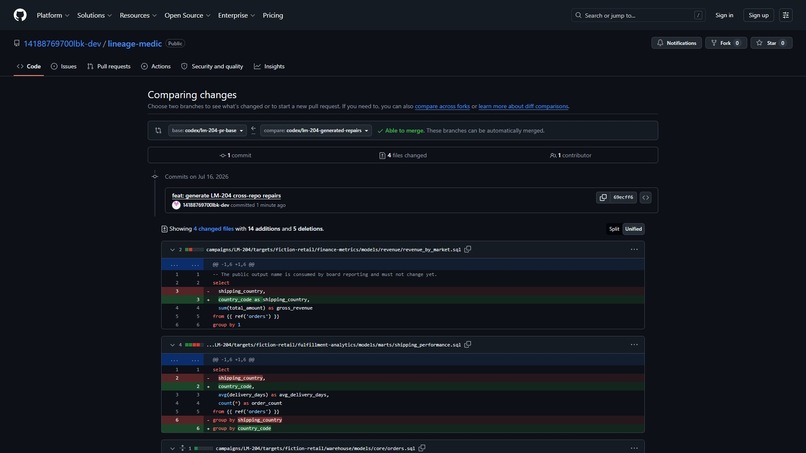
Task: Open options menu for shipping_performance.sql
Action: coord(634,345)
